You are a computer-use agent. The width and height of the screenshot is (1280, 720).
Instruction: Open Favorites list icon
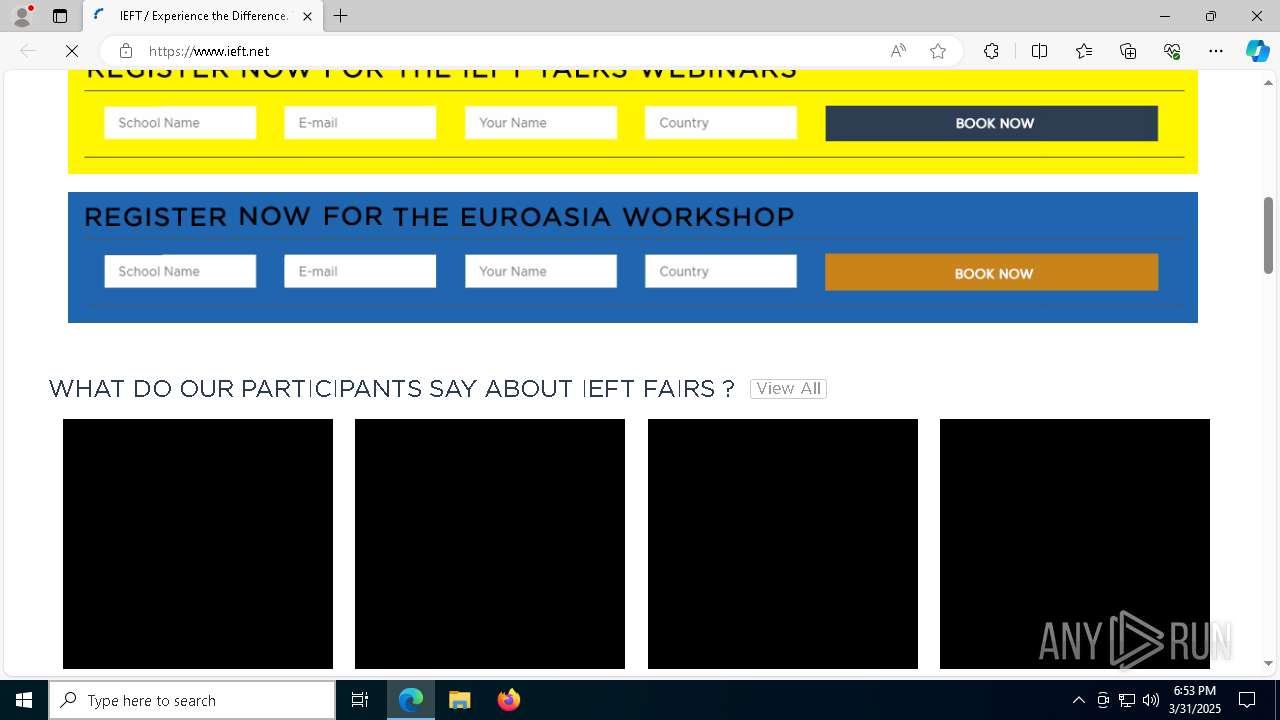pos(1084,51)
